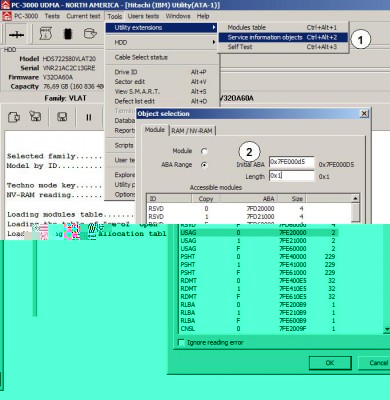Select the ABA Range radio button
Image resolution: width=390 pixels, height=400 pixels.
tap(204, 165)
